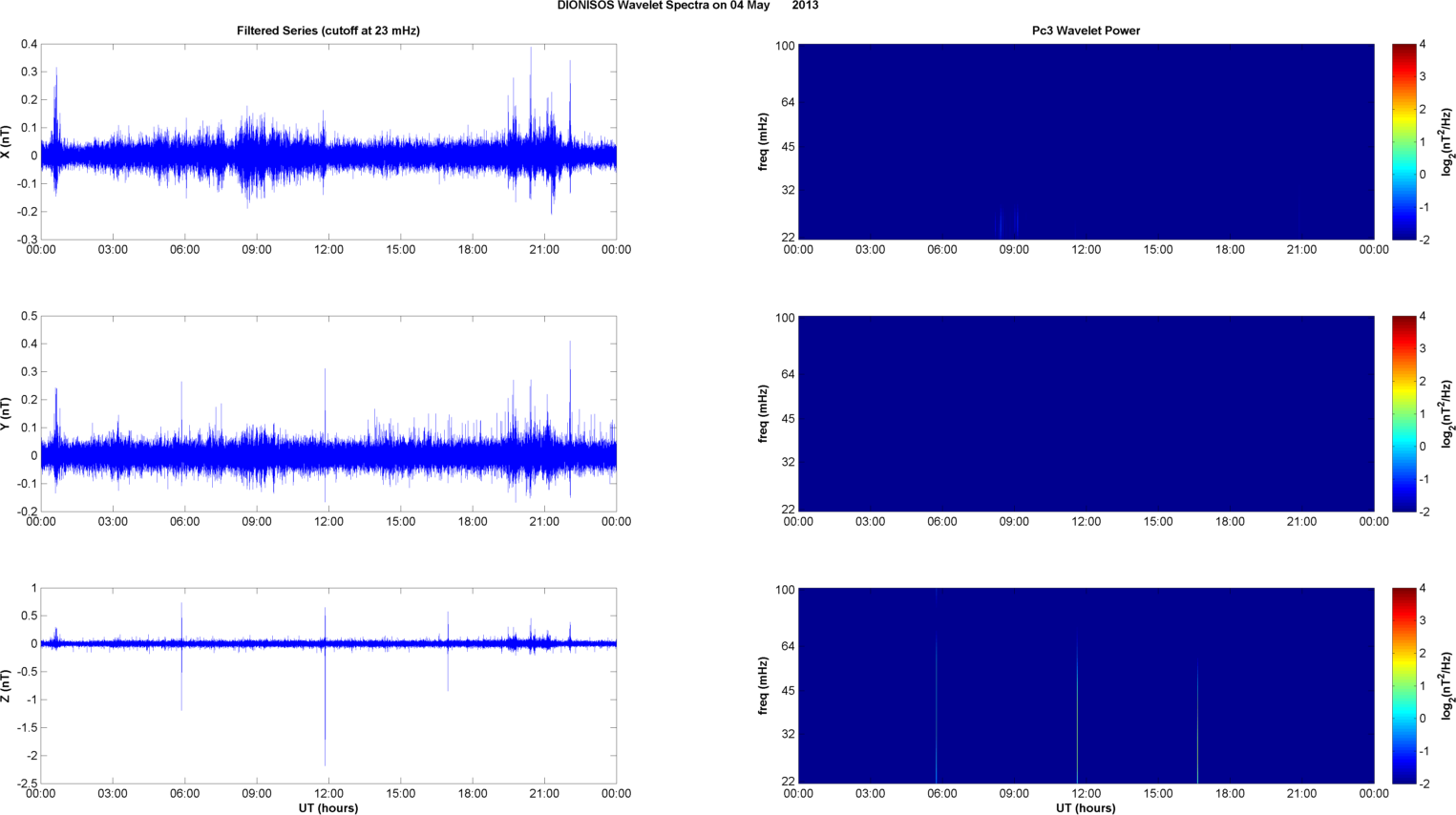
Task: Click the middle Pc3 wavelet power spectrogram
Action: 1086,413
